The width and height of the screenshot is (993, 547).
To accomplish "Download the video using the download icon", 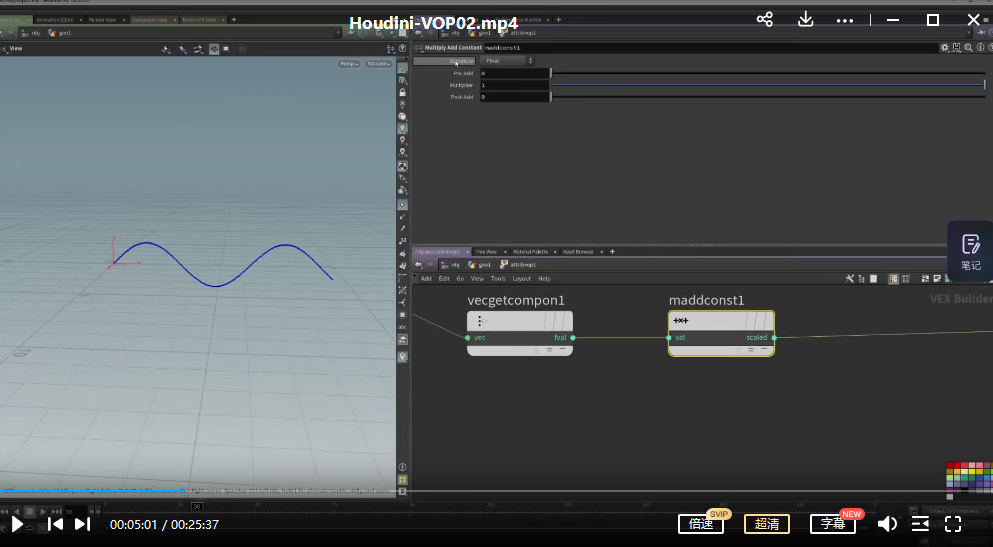I will (x=805, y=20).
